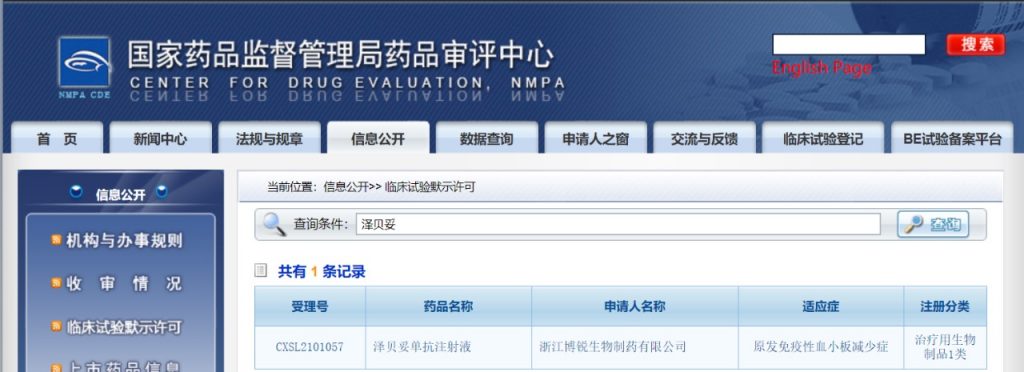Click the top site search box

tap(849, 44)
